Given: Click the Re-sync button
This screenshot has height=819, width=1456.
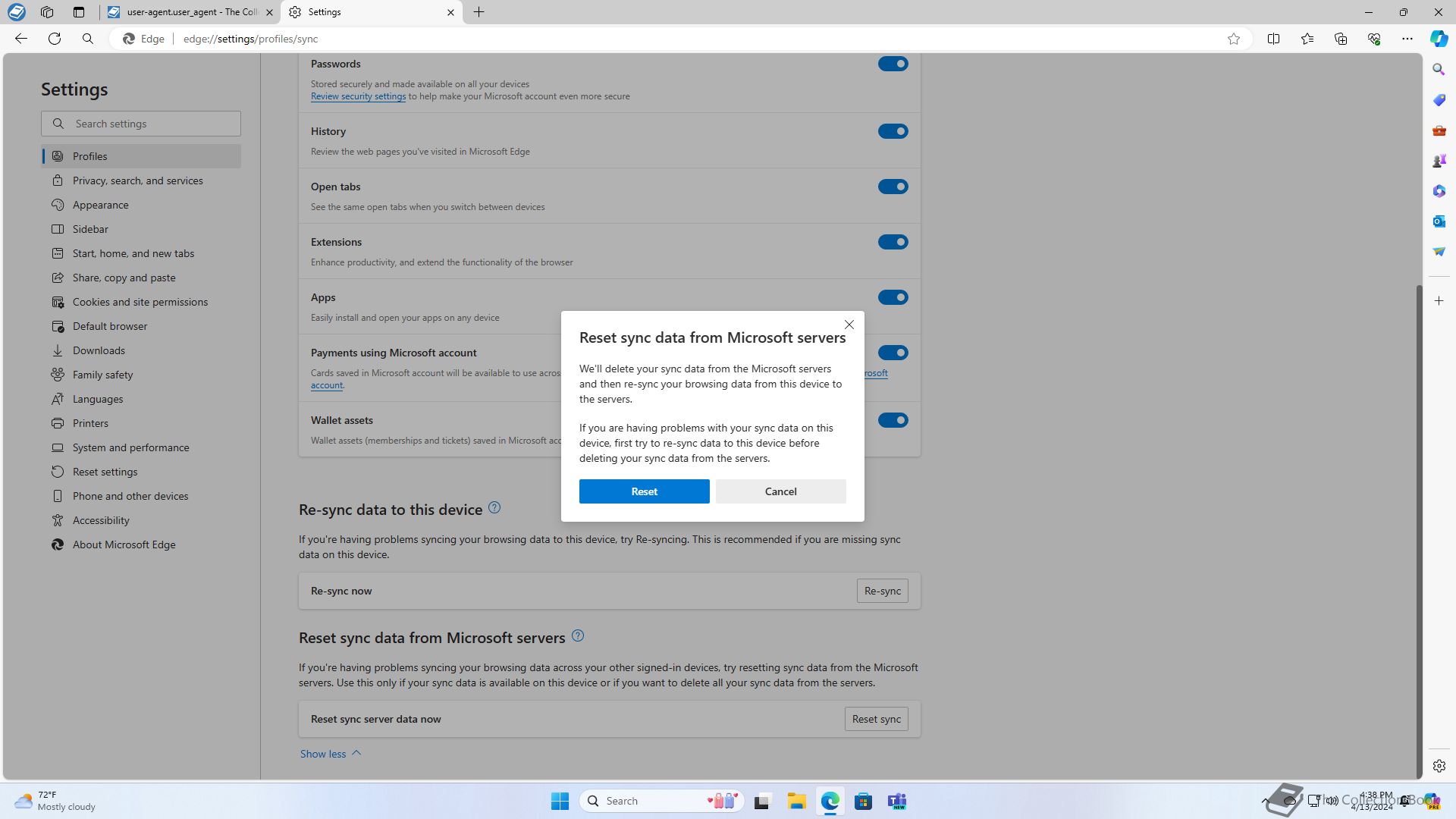Looking at the screenshot, I should [x=882, y=591].
